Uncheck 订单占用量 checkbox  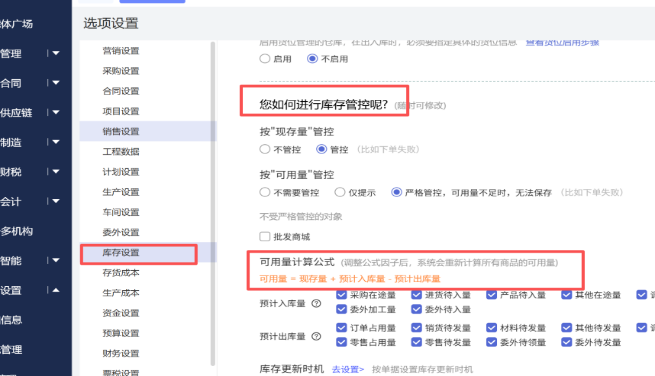[x=341, y=328]
